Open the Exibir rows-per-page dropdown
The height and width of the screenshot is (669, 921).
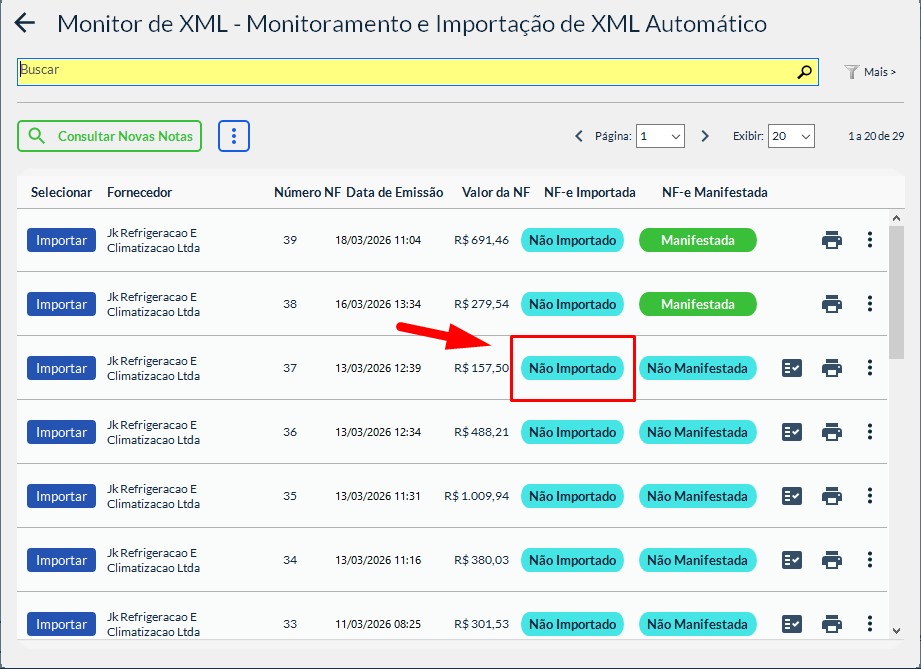point(791,136)
